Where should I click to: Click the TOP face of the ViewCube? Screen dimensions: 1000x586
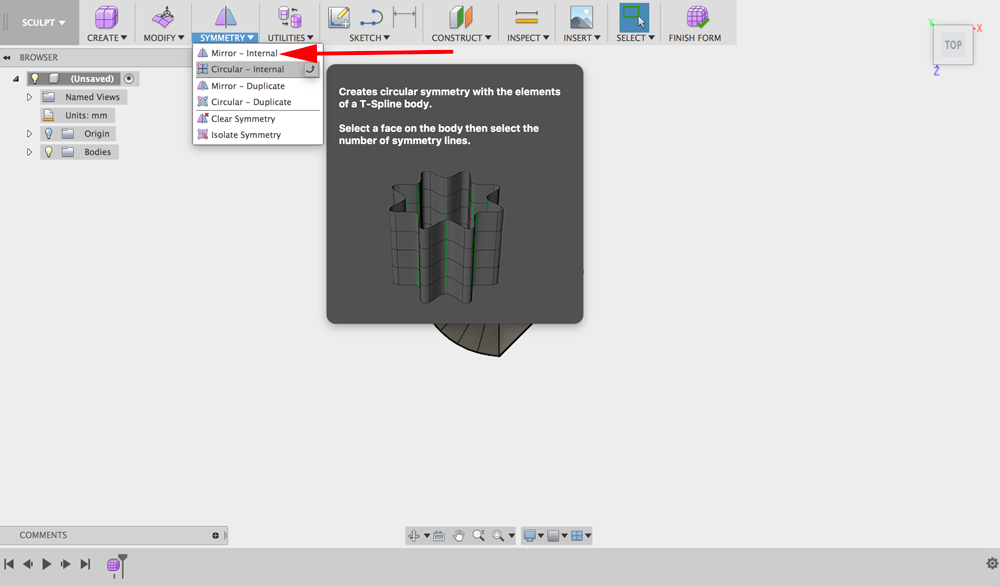coord(953,45)
